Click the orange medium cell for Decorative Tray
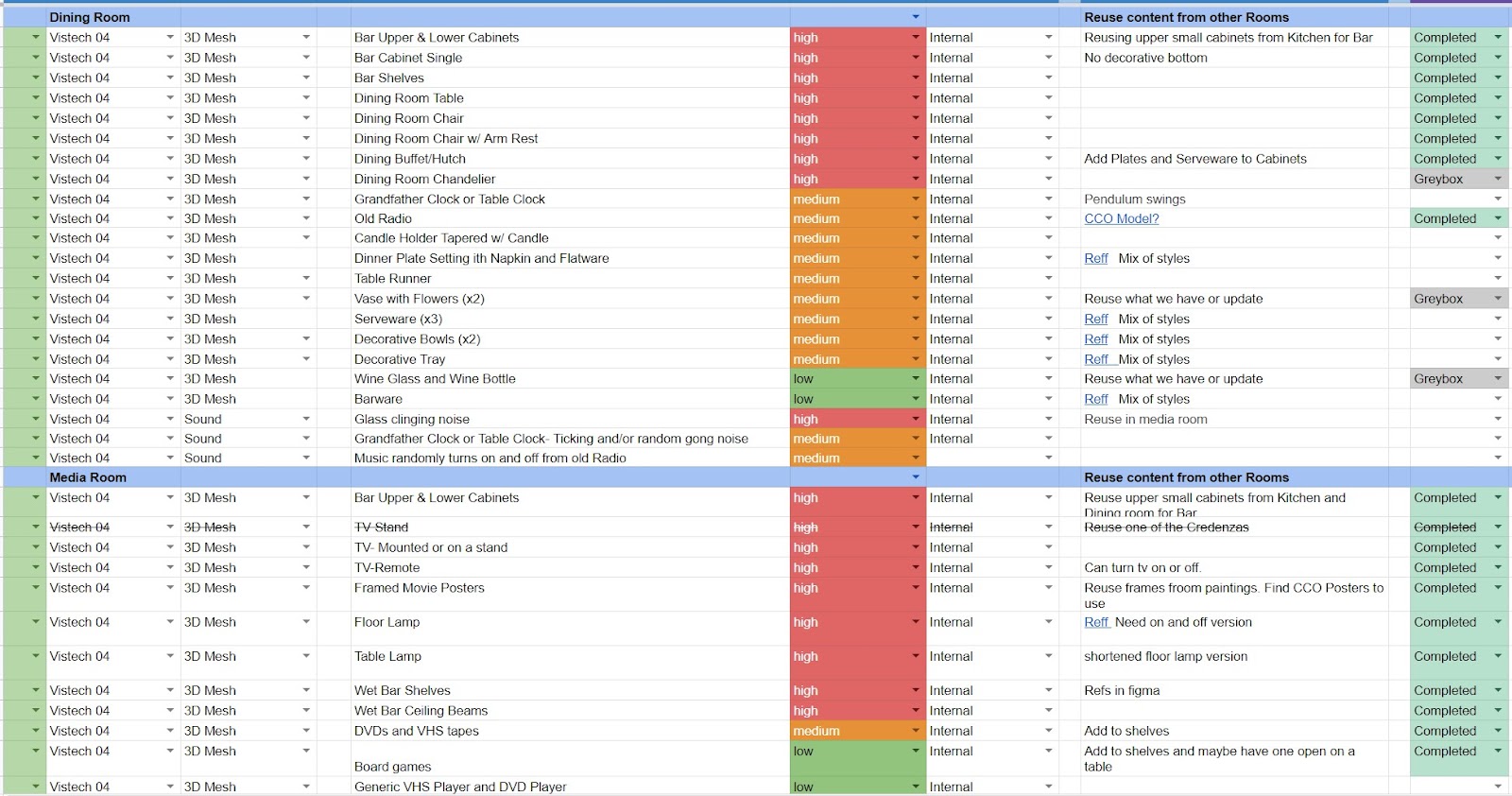Viewport: 1512px width, 796px height. pos(850,359)
